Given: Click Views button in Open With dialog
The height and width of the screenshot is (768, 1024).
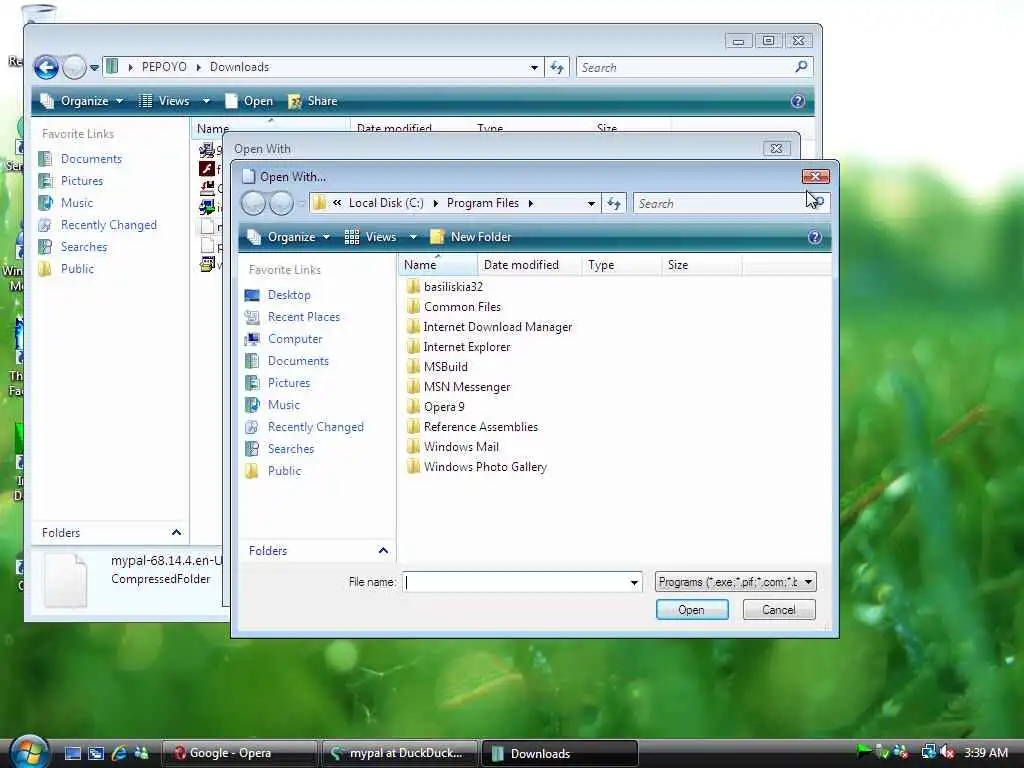Looking at the screenshot, I should click(371, 237).
